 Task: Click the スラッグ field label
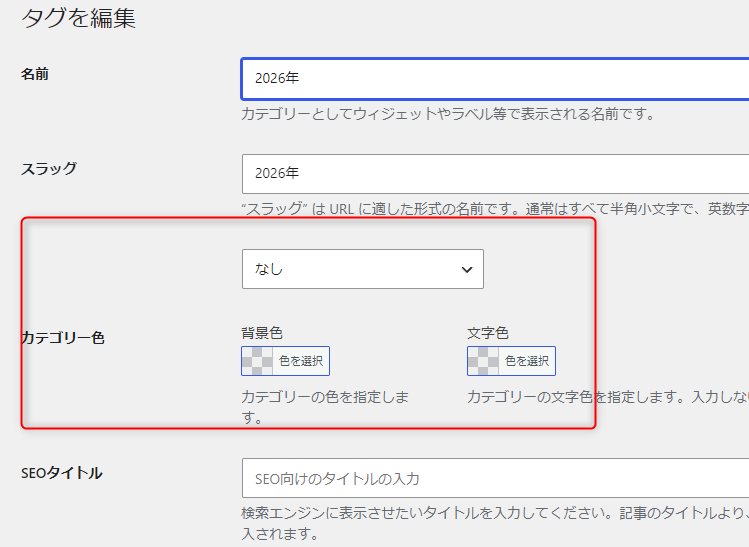coord(48,168)
